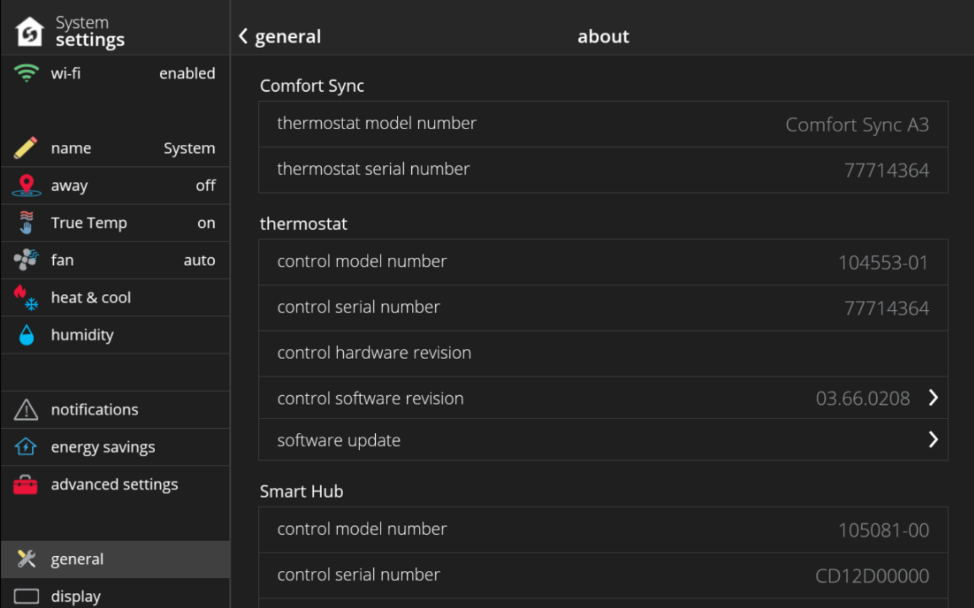Tap the away location pin icon
This screenshot has height=608, width=974.
[x=26, y=186]
